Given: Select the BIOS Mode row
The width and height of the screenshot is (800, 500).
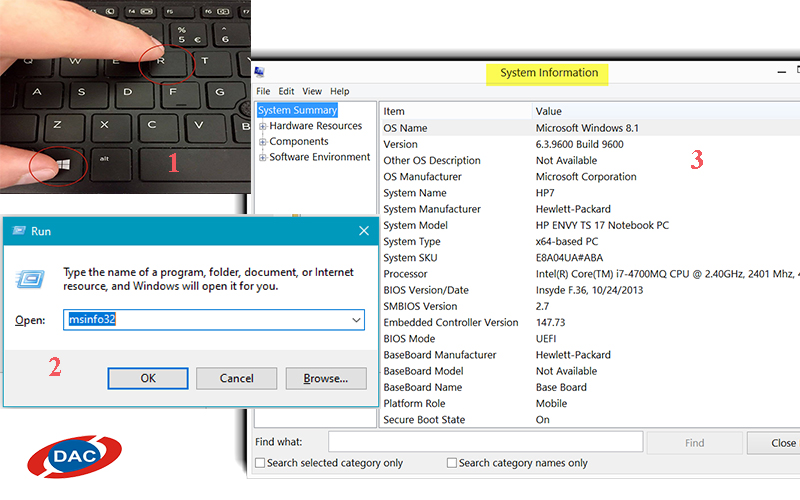Looking at the screenshot, I should tap(590, 339).
